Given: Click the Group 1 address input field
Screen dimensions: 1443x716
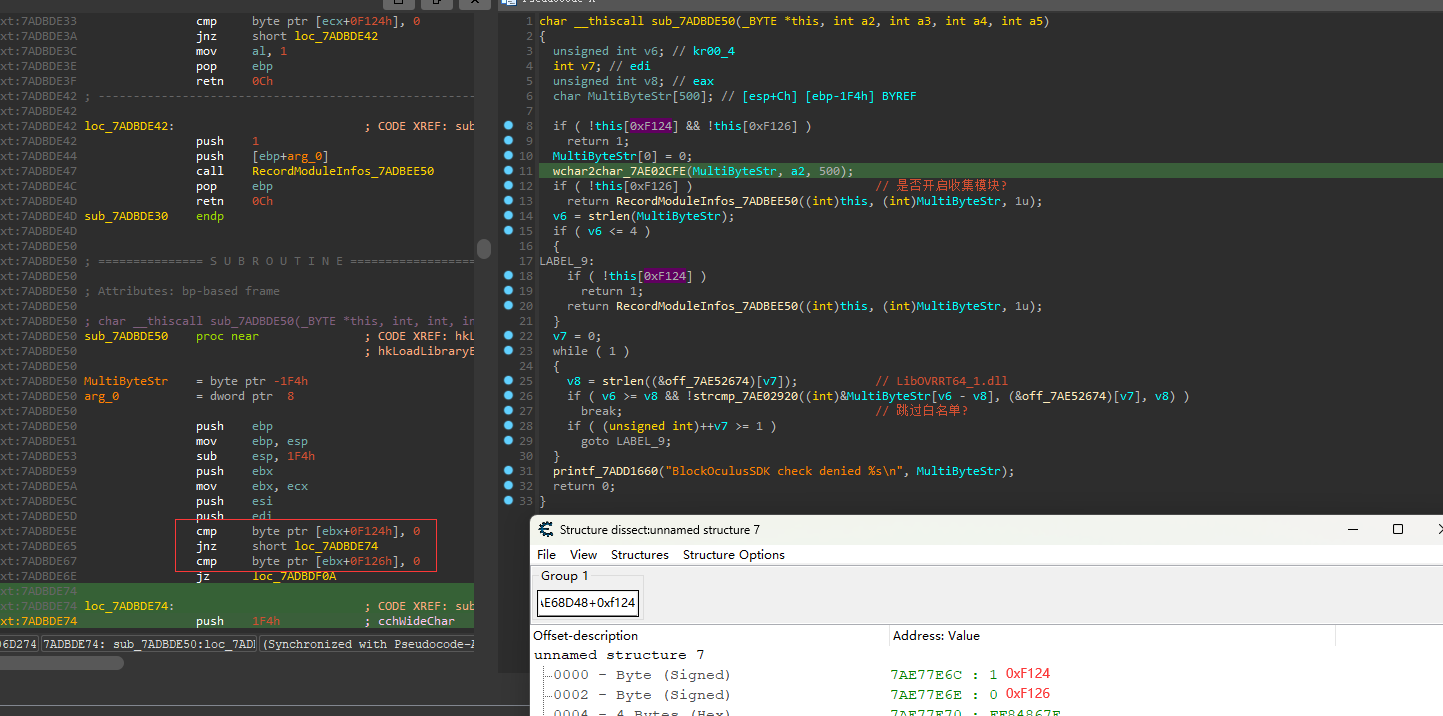Looking at the screenshot, I should pos(587,603).
